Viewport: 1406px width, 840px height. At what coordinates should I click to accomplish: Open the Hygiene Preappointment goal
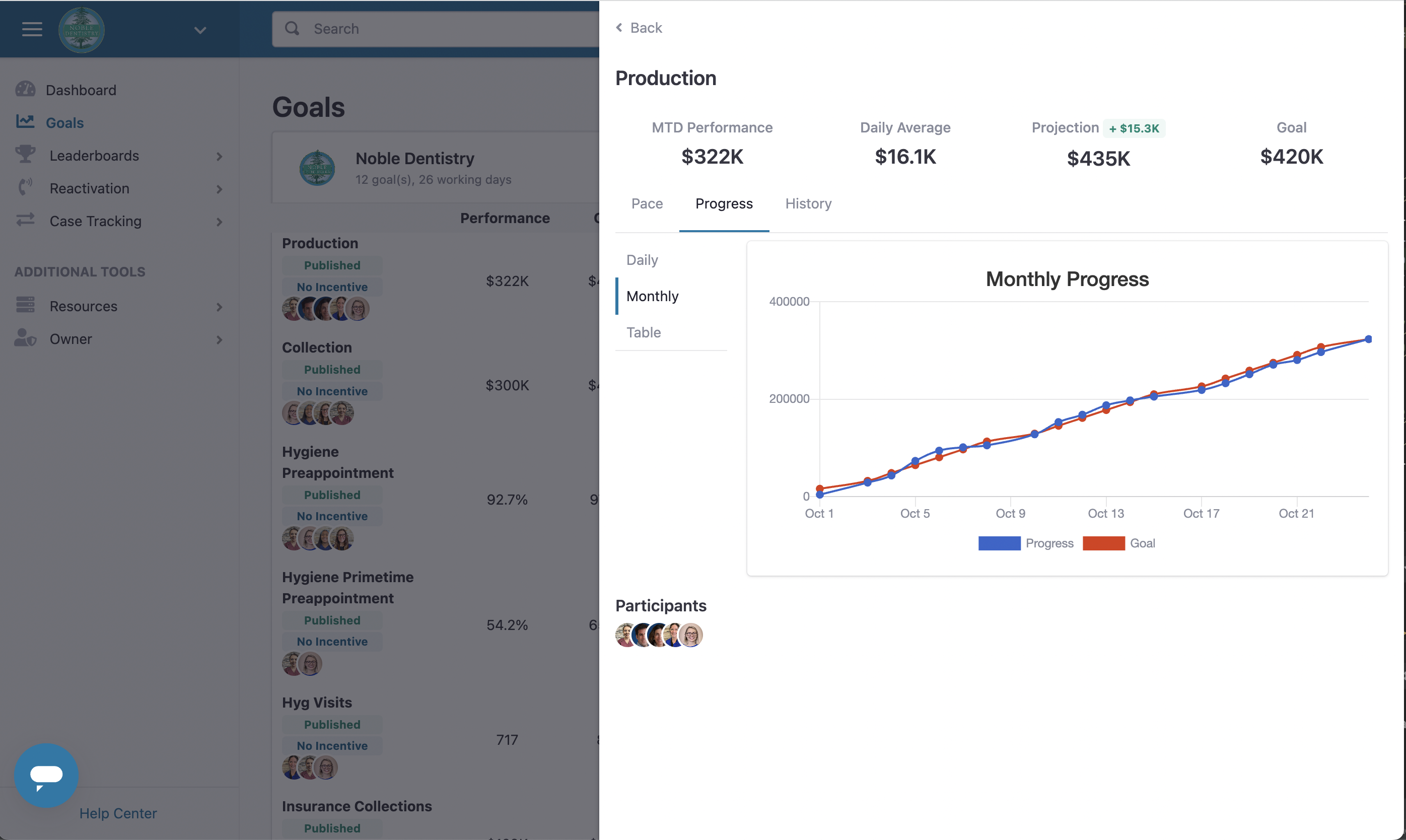338,462
